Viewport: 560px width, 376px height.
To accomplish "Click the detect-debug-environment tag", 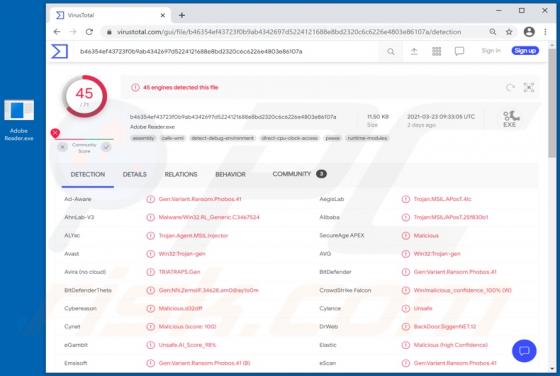I will (222, 138).
